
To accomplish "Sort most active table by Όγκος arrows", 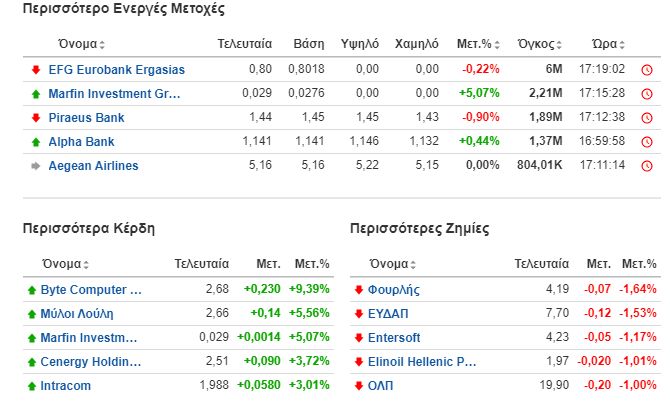I will click(559, 44).
